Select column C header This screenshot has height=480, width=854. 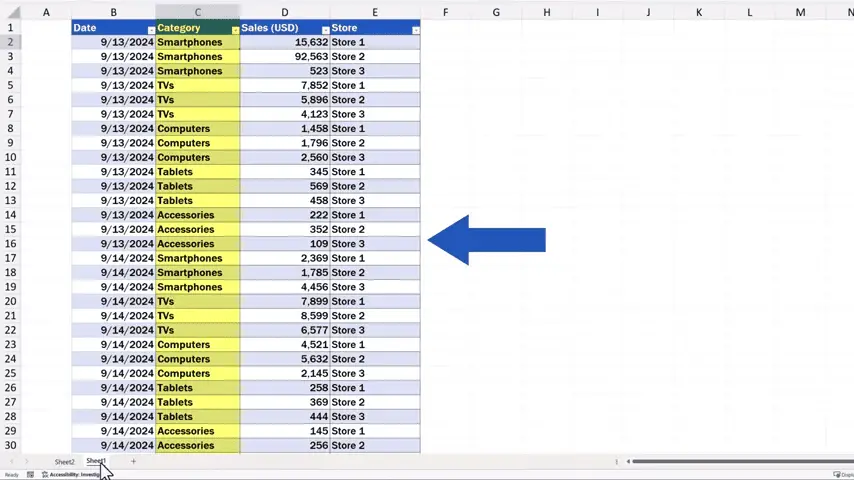[x=197, y=12]
